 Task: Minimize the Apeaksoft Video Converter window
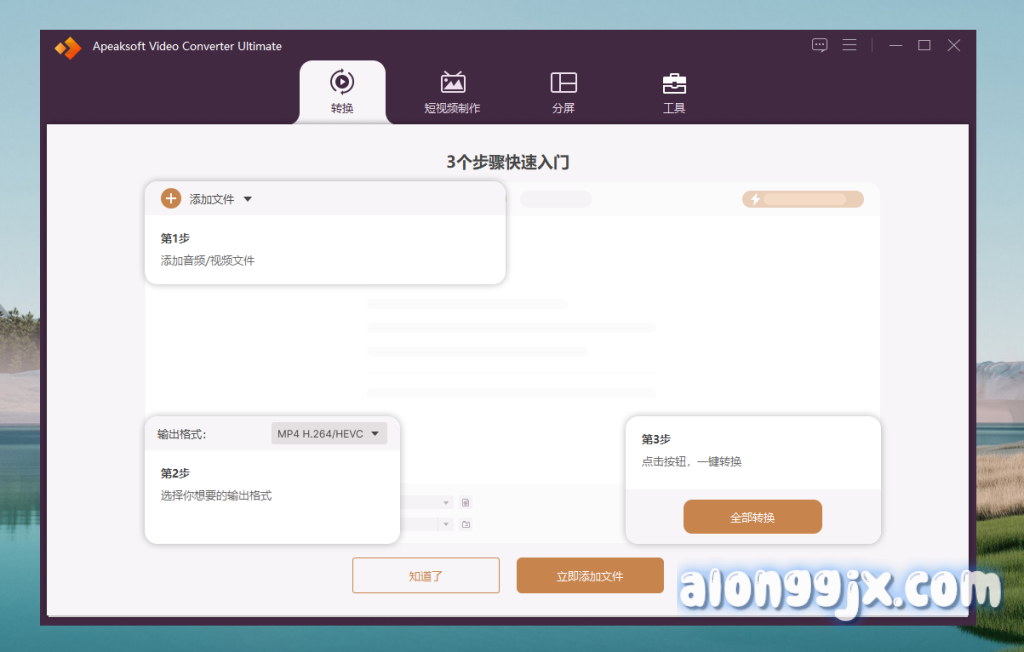[x=896, y=45]
